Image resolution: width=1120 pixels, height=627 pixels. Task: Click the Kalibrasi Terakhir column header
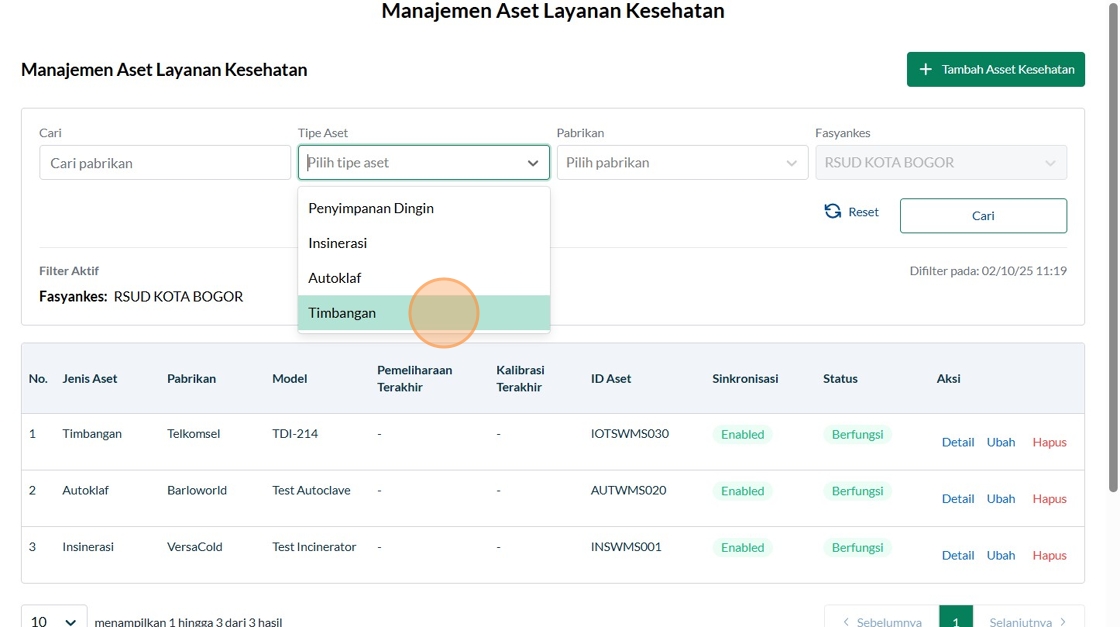(520, 378)
